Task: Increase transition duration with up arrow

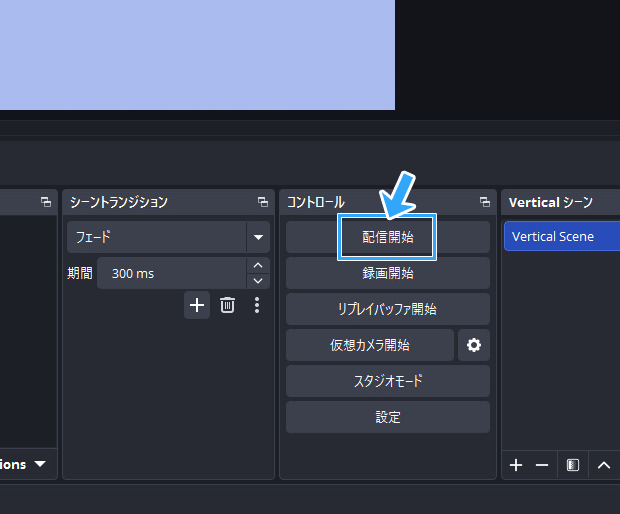Action: tap(258, 265)
